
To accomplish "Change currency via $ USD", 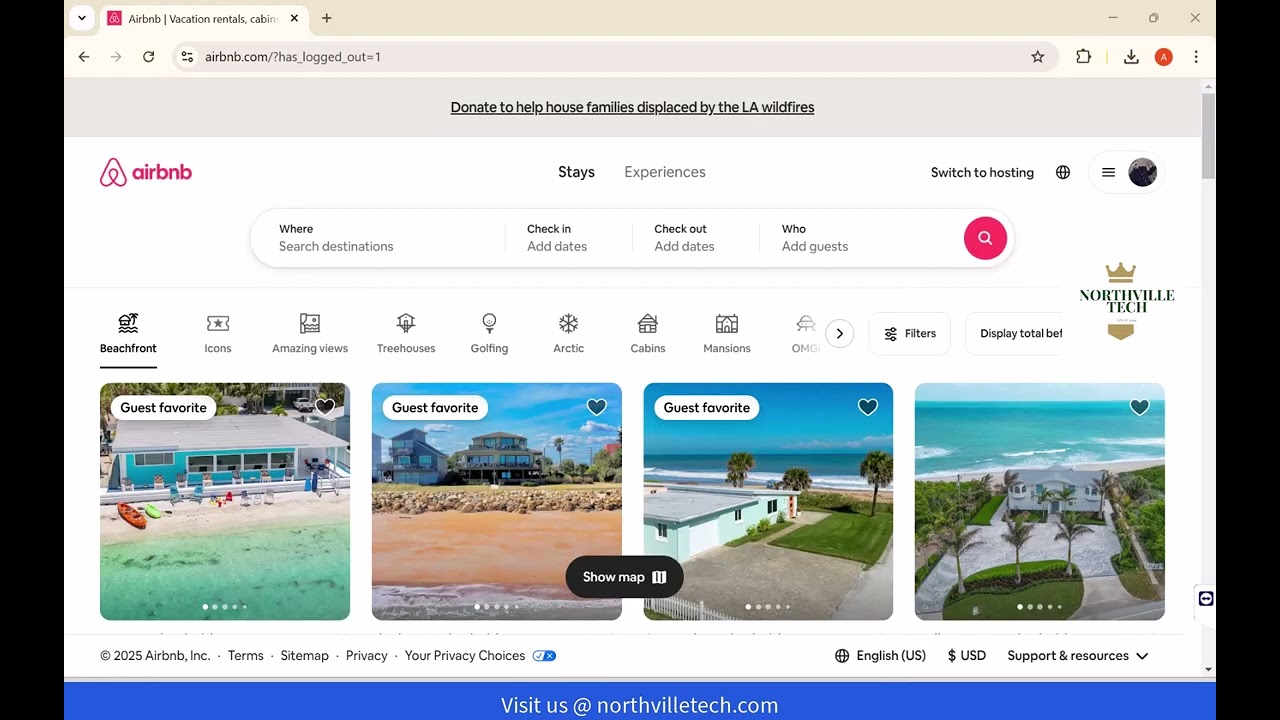I will coord(966,656).
